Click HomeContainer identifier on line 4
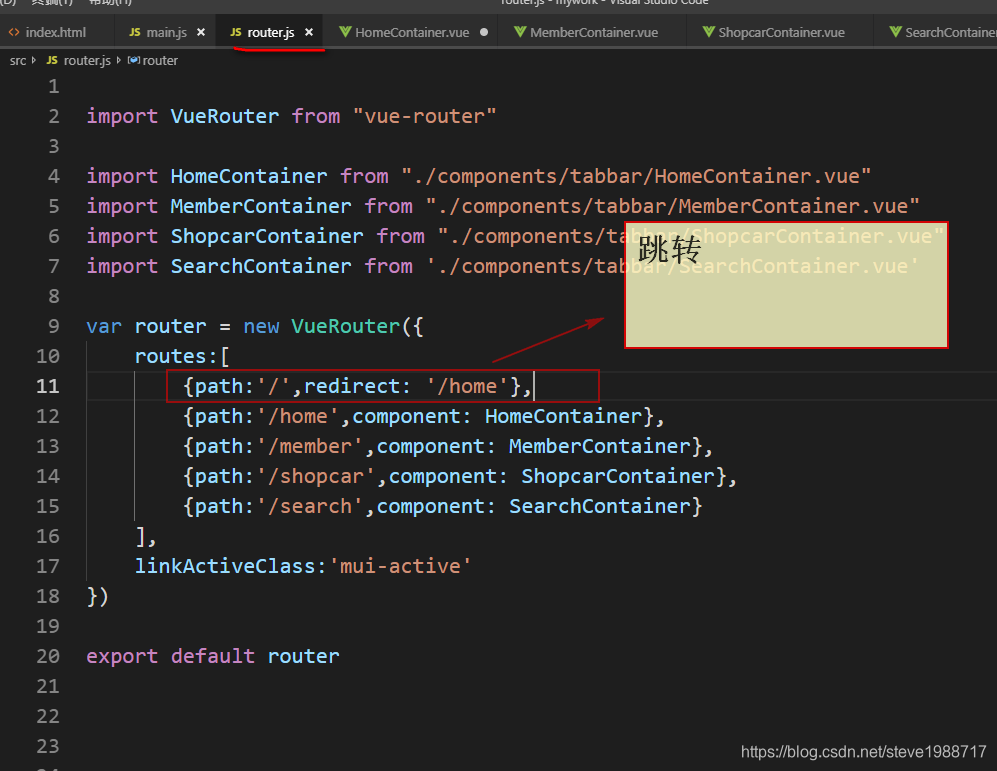 pos(249,176)
